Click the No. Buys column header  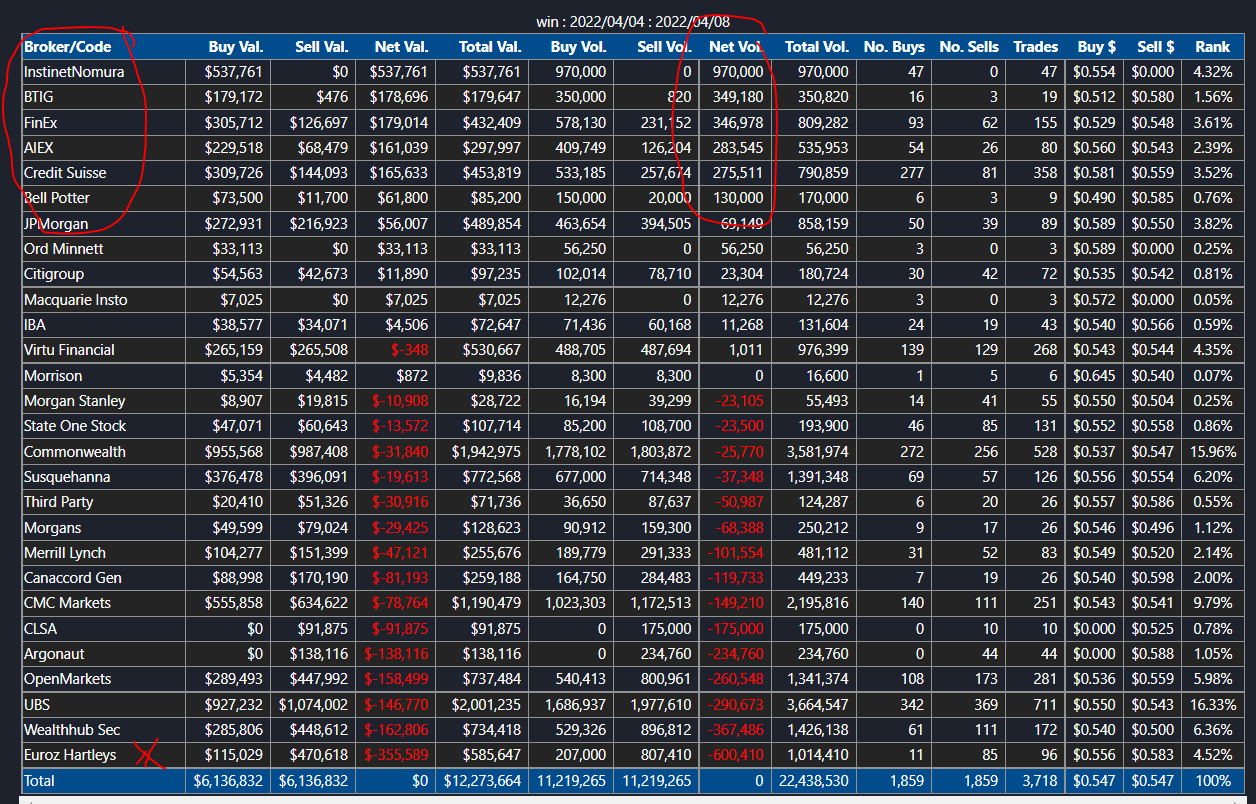tap(893, 46)
